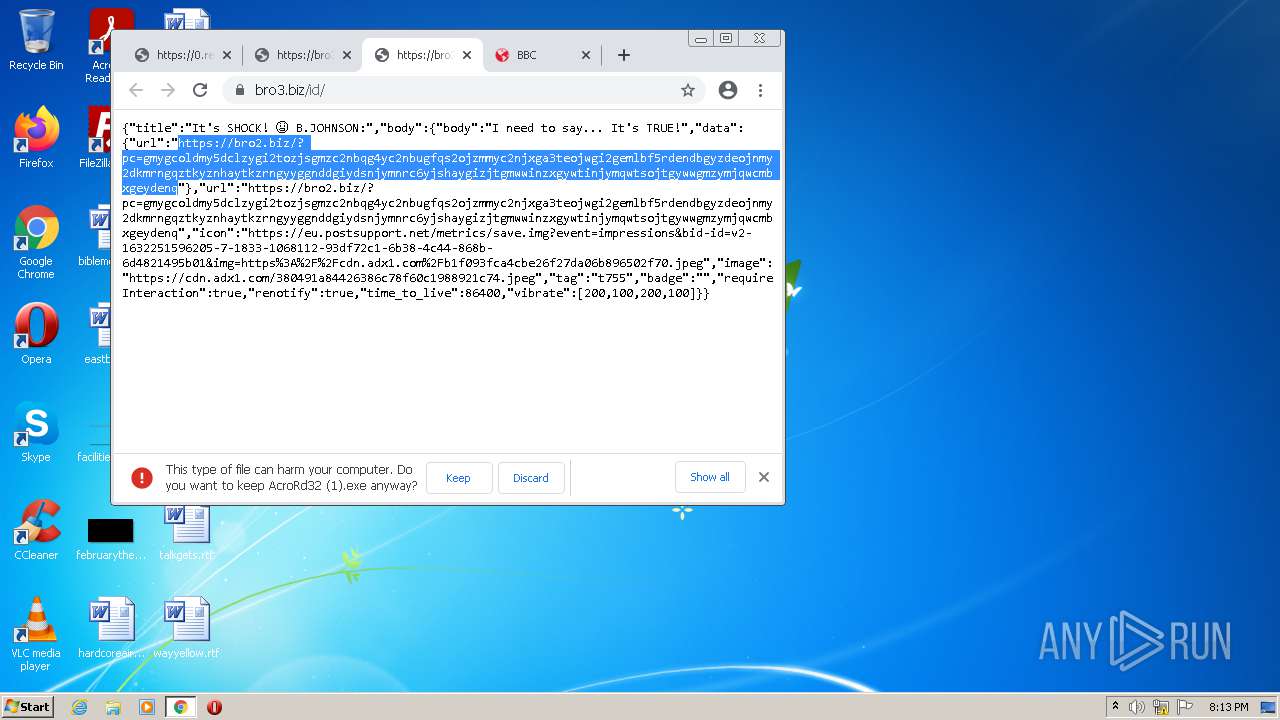Click the red download warning icon
This screenshot has width=1280, height=720.
point(142,478)
